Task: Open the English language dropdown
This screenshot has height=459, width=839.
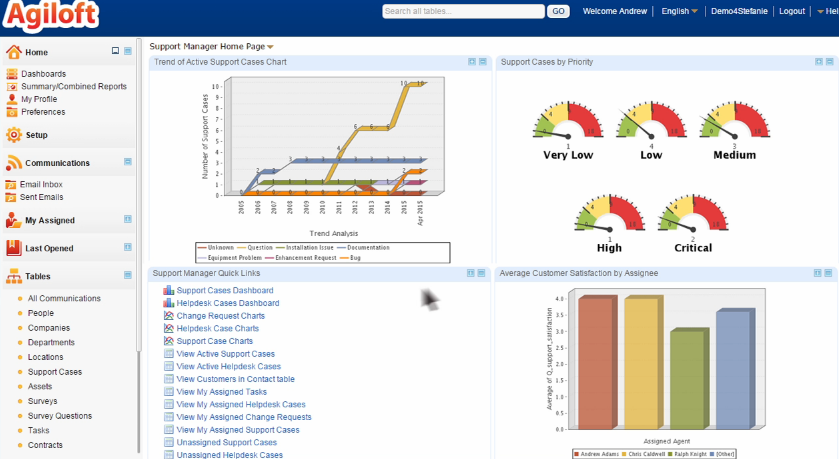Action: point(694,12)
